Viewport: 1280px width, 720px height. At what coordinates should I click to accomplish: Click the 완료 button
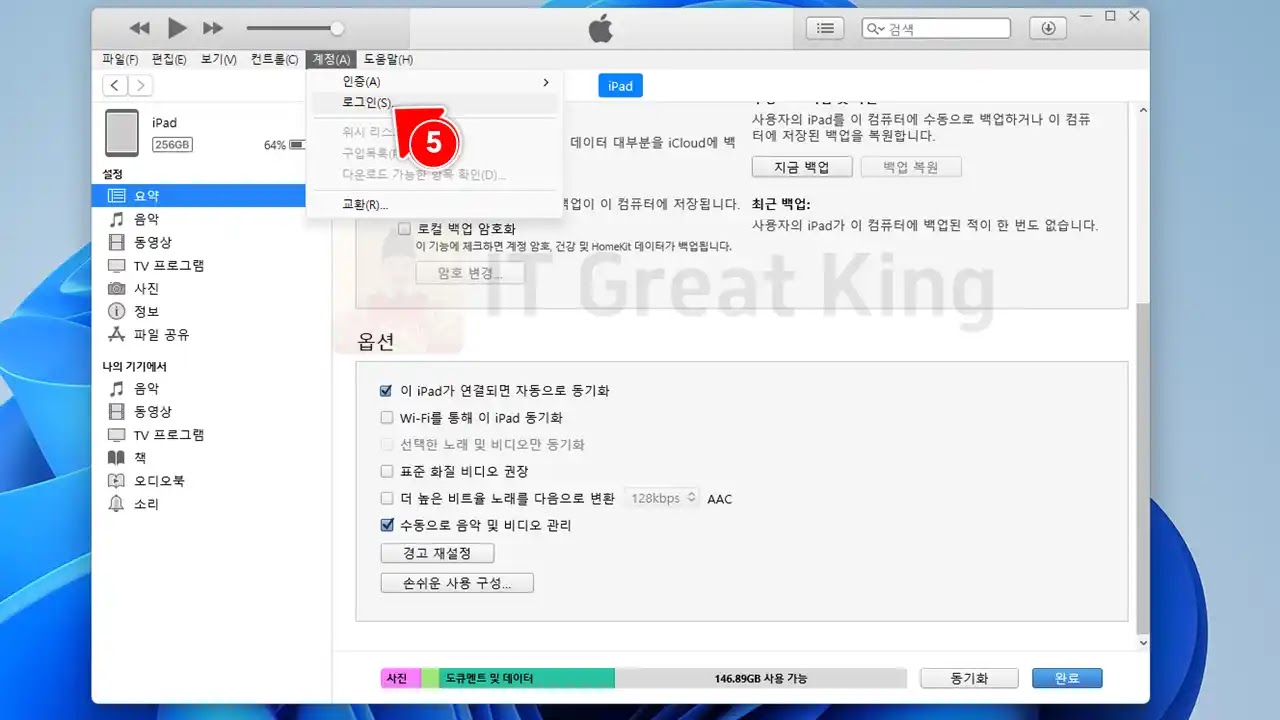tap(1067, 679)
